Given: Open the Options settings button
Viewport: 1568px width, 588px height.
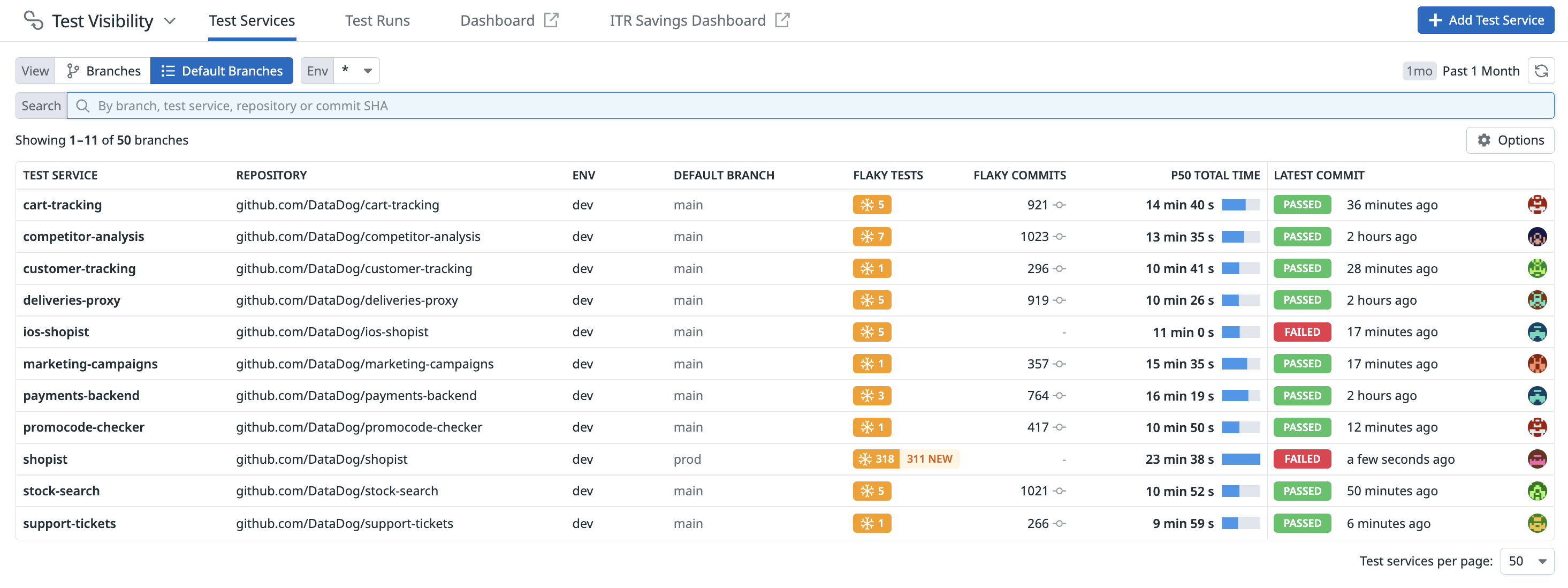Looking at the screenshot, I should point(1510,140).
